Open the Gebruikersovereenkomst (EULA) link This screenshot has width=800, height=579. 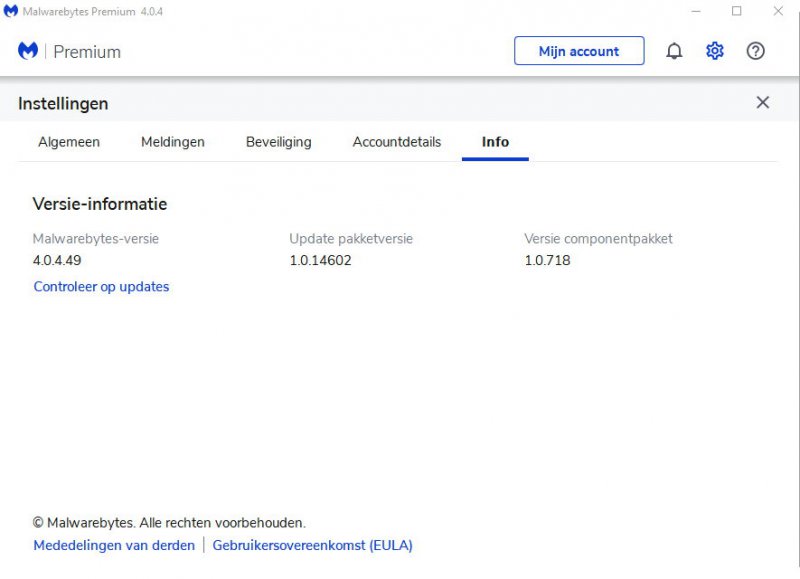(312, 546)
